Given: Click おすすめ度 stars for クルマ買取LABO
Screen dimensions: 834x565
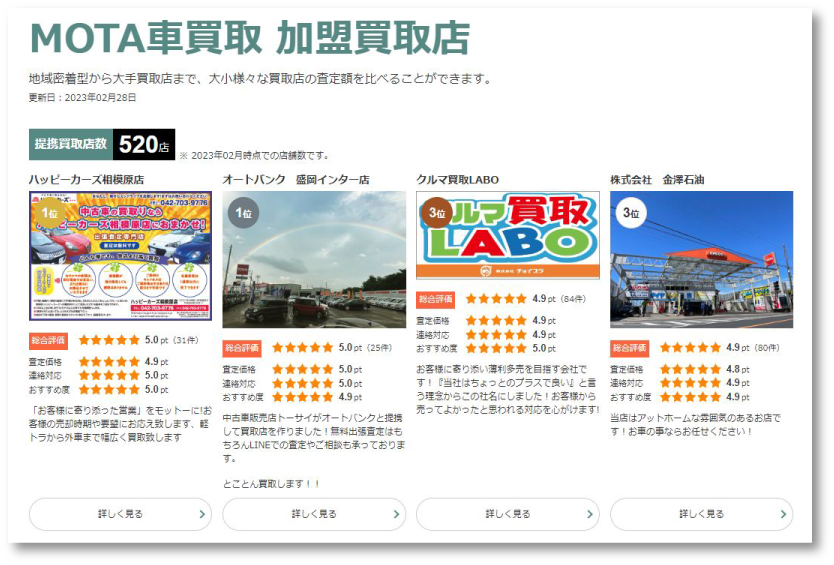Looking at the screenshot, I should [496, 348].
